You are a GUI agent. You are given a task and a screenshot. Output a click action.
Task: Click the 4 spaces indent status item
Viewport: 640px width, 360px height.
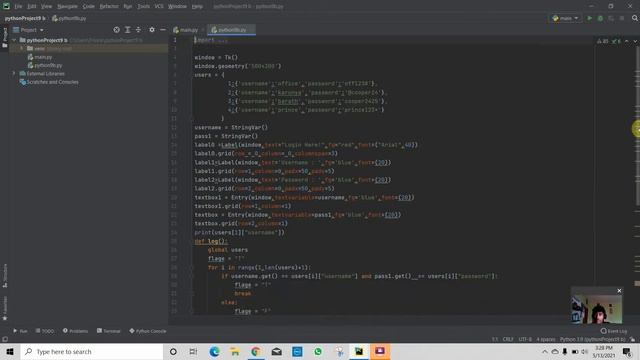546,339
